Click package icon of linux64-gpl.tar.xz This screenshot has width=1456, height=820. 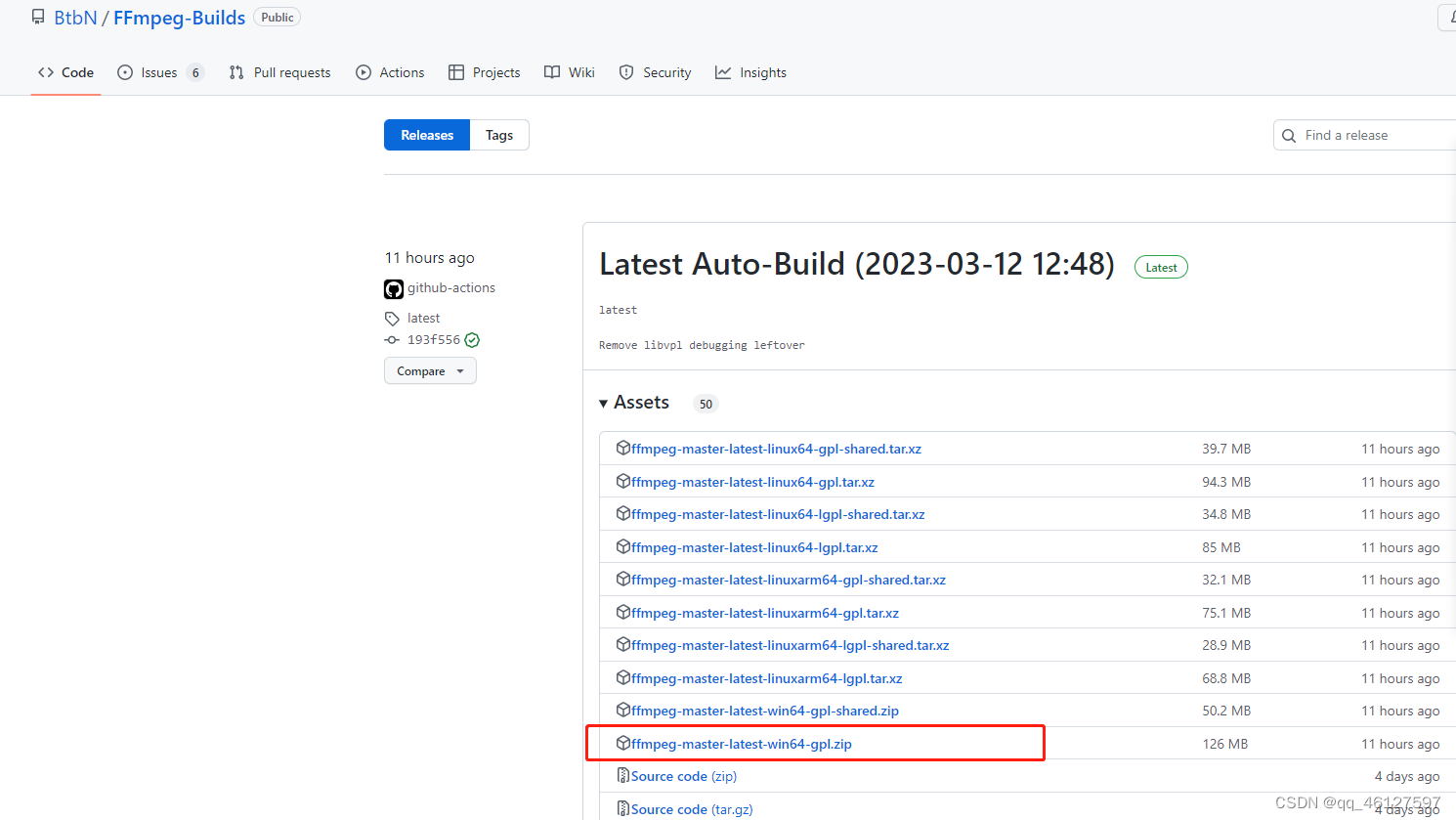click(x=623, y=481)
